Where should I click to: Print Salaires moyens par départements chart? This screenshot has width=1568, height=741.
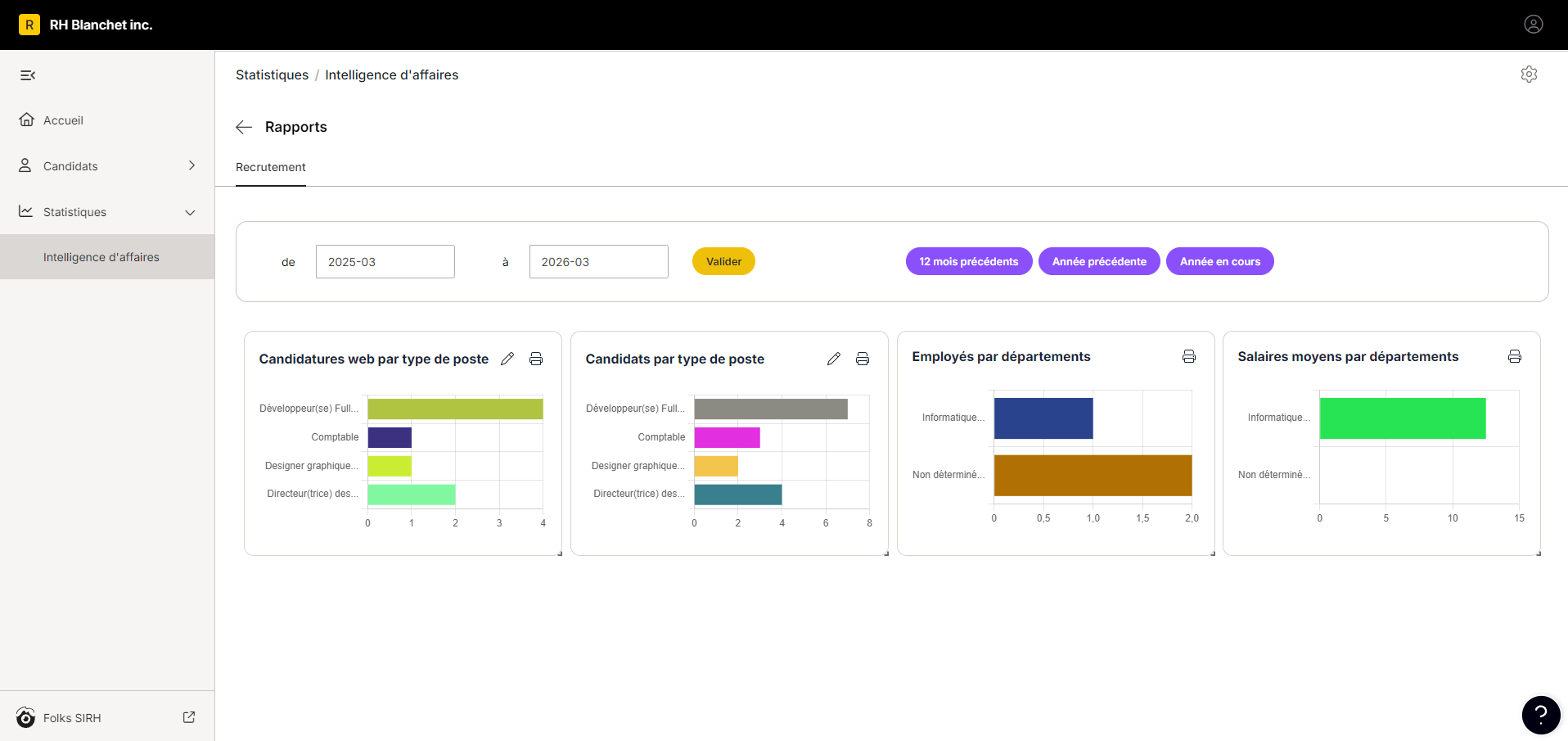(1515, 356)
